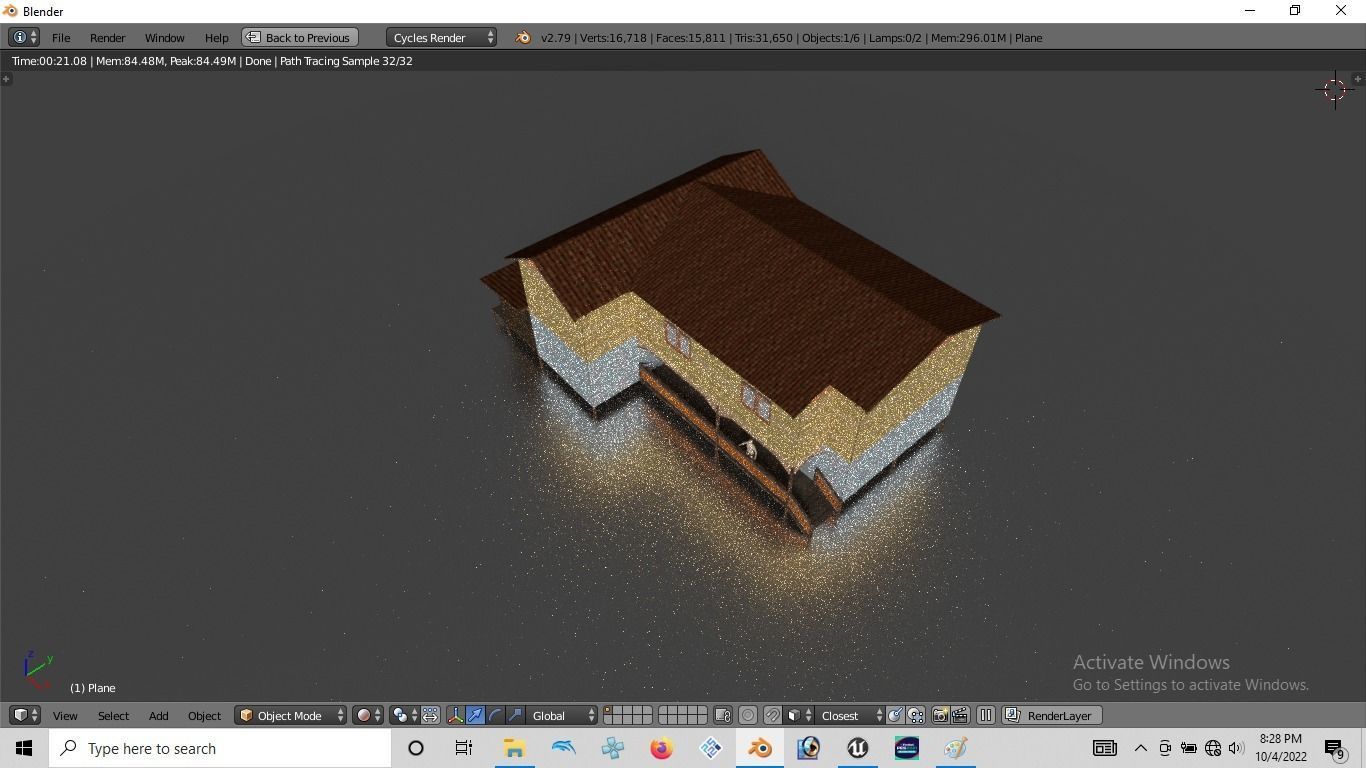Show hidden system tray icons
The height and width of the screenshot is (768, 1366).
click(1140, 748)
